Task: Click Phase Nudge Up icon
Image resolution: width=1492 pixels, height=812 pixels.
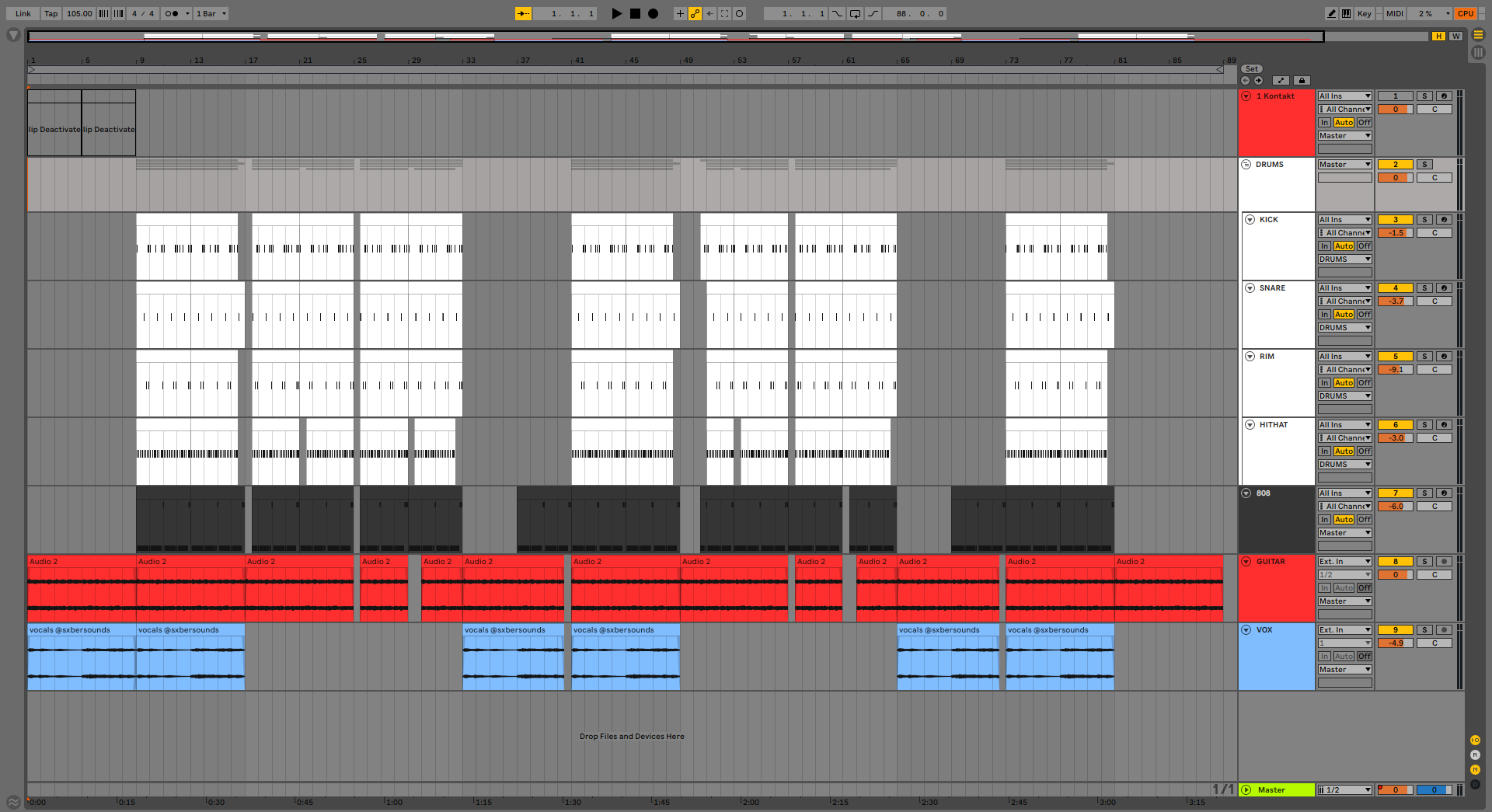Action: (x=118, y=13)
